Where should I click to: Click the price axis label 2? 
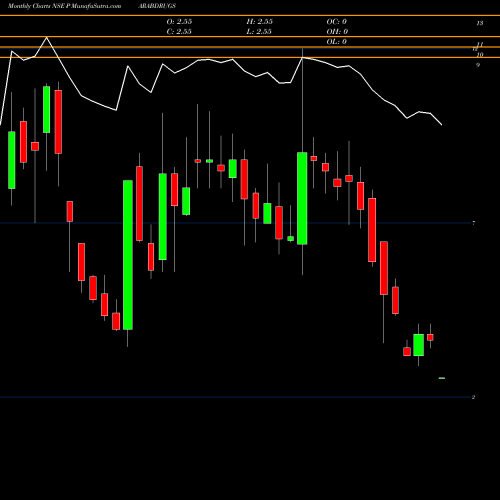coord(473,397)
